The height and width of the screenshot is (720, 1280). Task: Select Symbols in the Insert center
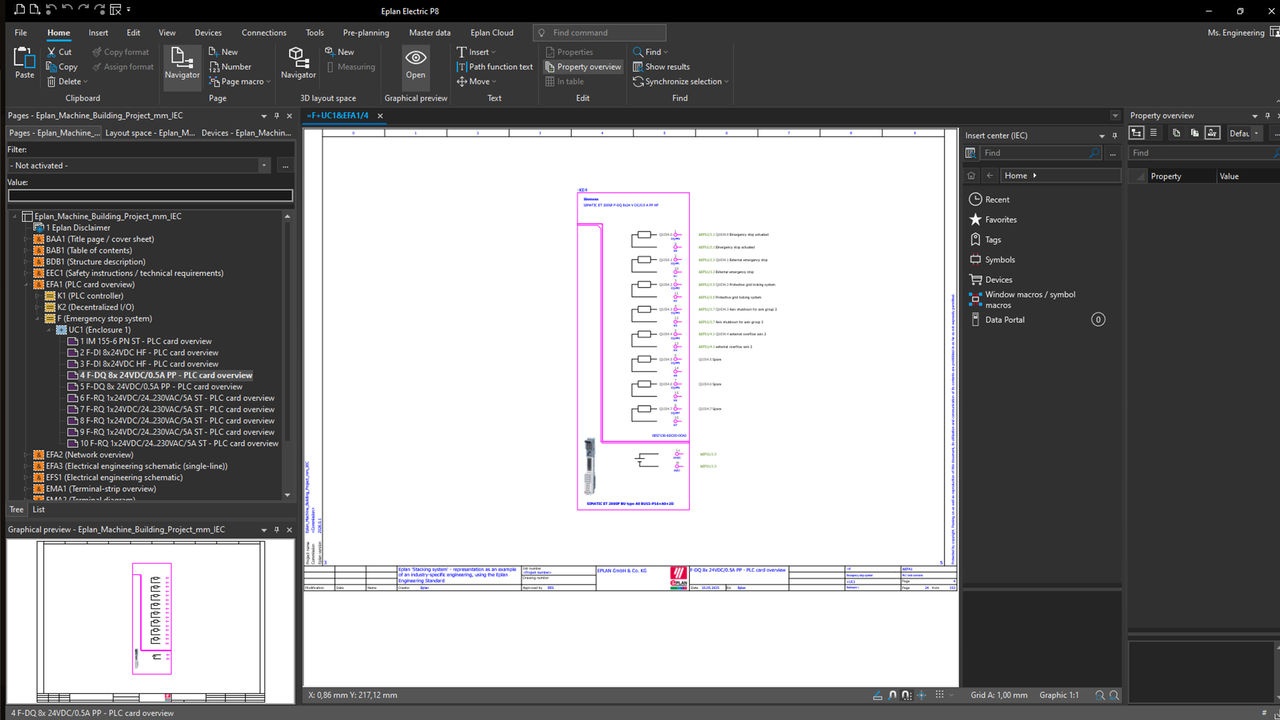[999, 260]
